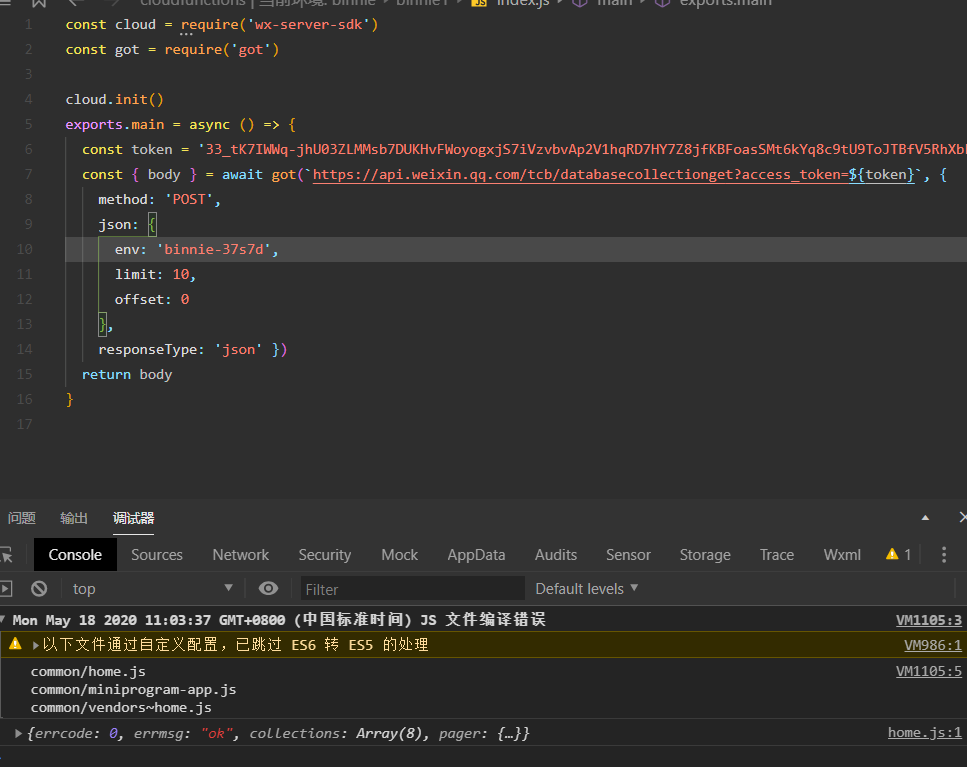The width and height of the screenshot is (967, 767).
Task: Collapse the Mon May 18 log group
Action: pos(3,620)
